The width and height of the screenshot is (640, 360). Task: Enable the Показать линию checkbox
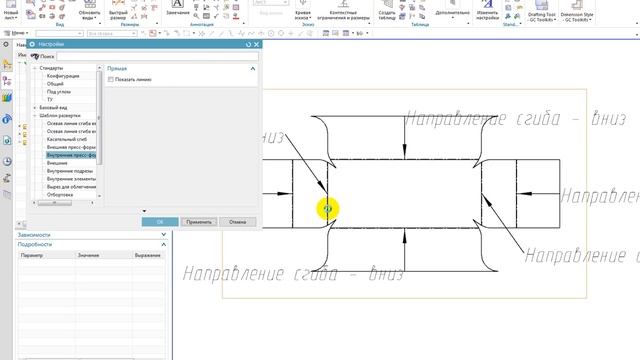click(111, 80)
